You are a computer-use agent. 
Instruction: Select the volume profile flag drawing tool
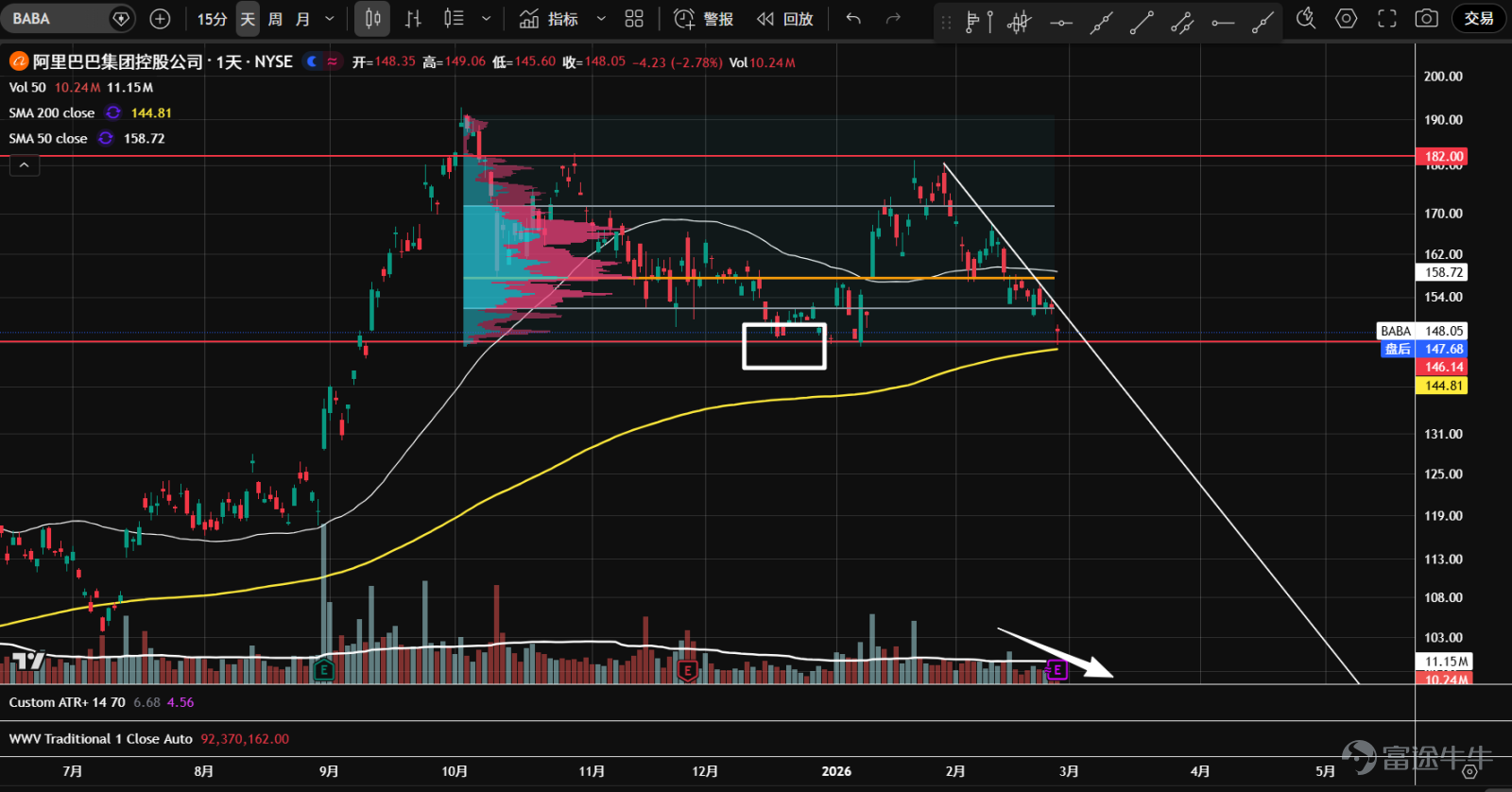tap(979, 21)
